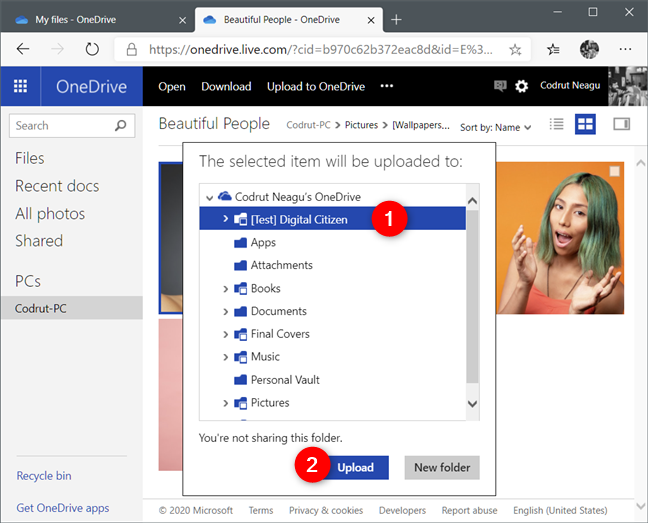The height and width of the screenshot is (523, 648).
Task: Expand the Pictures folder in tree
Action: pyautogui.click(x=225, y=403)
